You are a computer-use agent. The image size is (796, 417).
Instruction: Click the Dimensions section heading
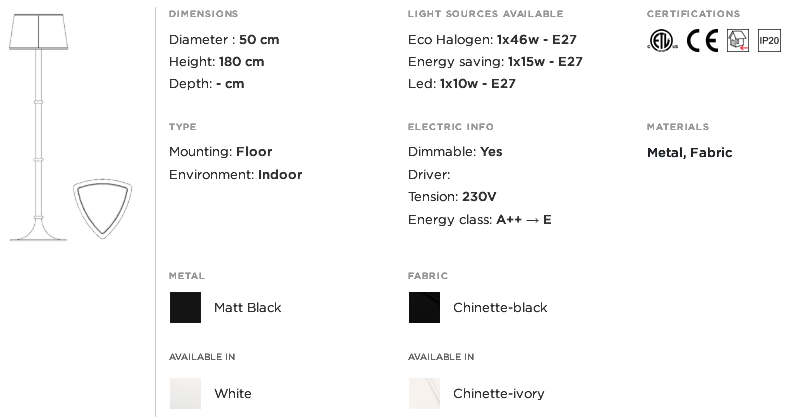[204, 14]
